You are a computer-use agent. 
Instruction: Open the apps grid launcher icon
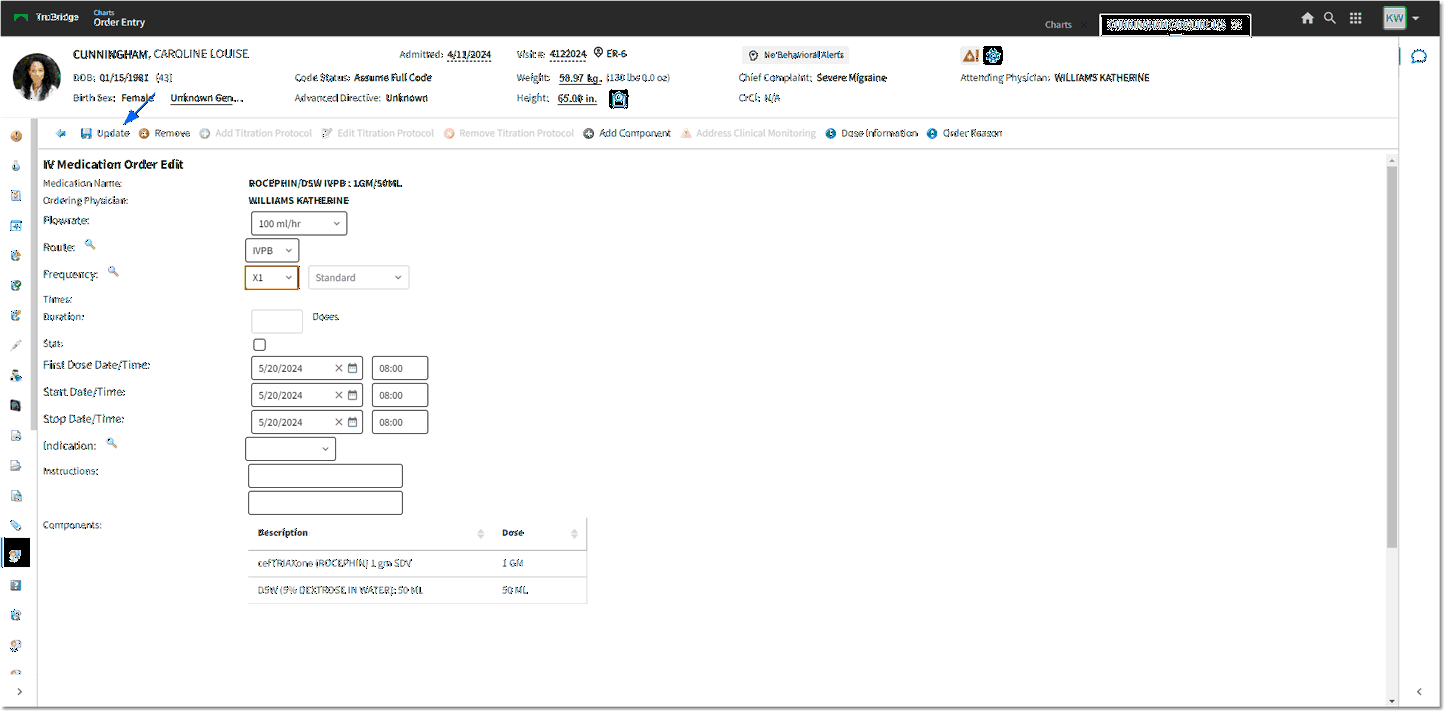(1356, 18)
